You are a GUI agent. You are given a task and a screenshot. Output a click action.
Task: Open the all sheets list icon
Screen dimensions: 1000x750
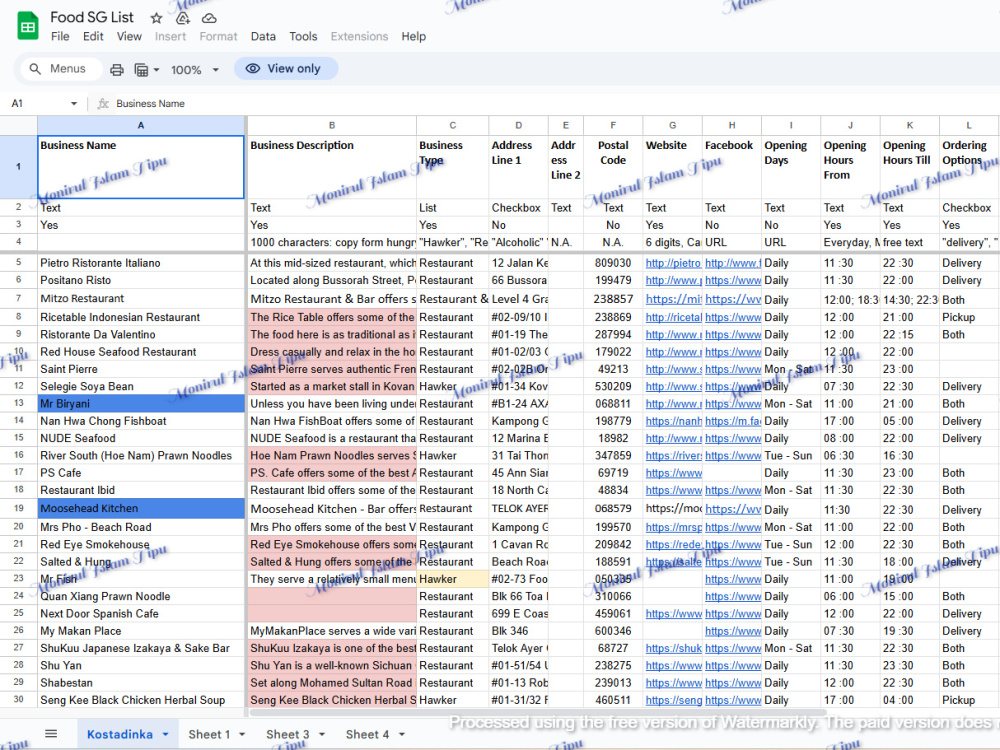[x=51, y=733]
